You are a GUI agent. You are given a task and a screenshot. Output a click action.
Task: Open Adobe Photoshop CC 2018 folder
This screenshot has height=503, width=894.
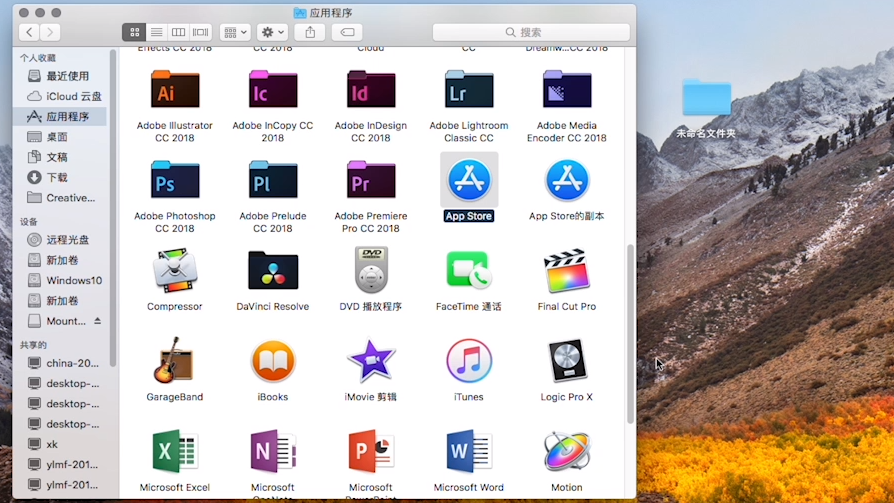coord(175,180)
